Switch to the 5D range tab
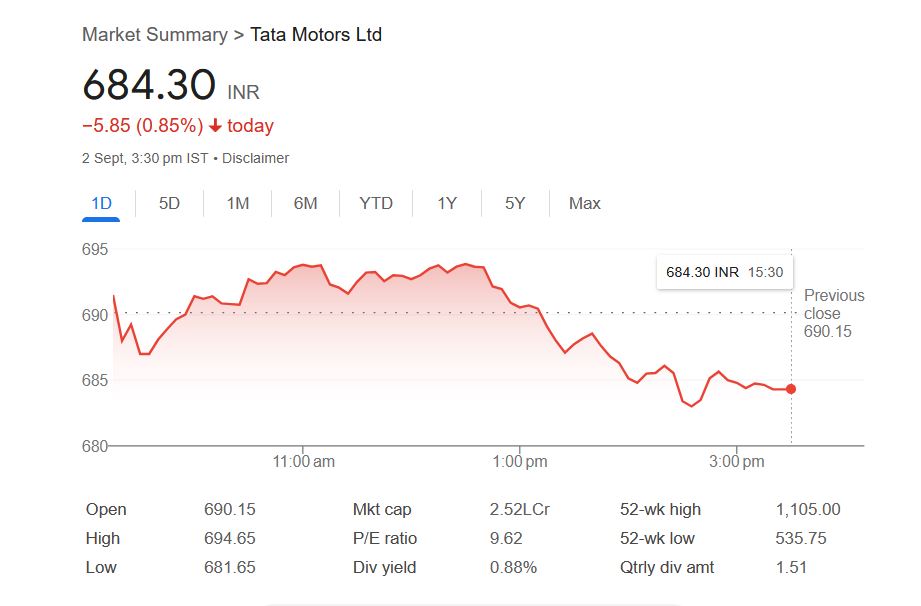 pyautogui.click(x=169, y=203)
